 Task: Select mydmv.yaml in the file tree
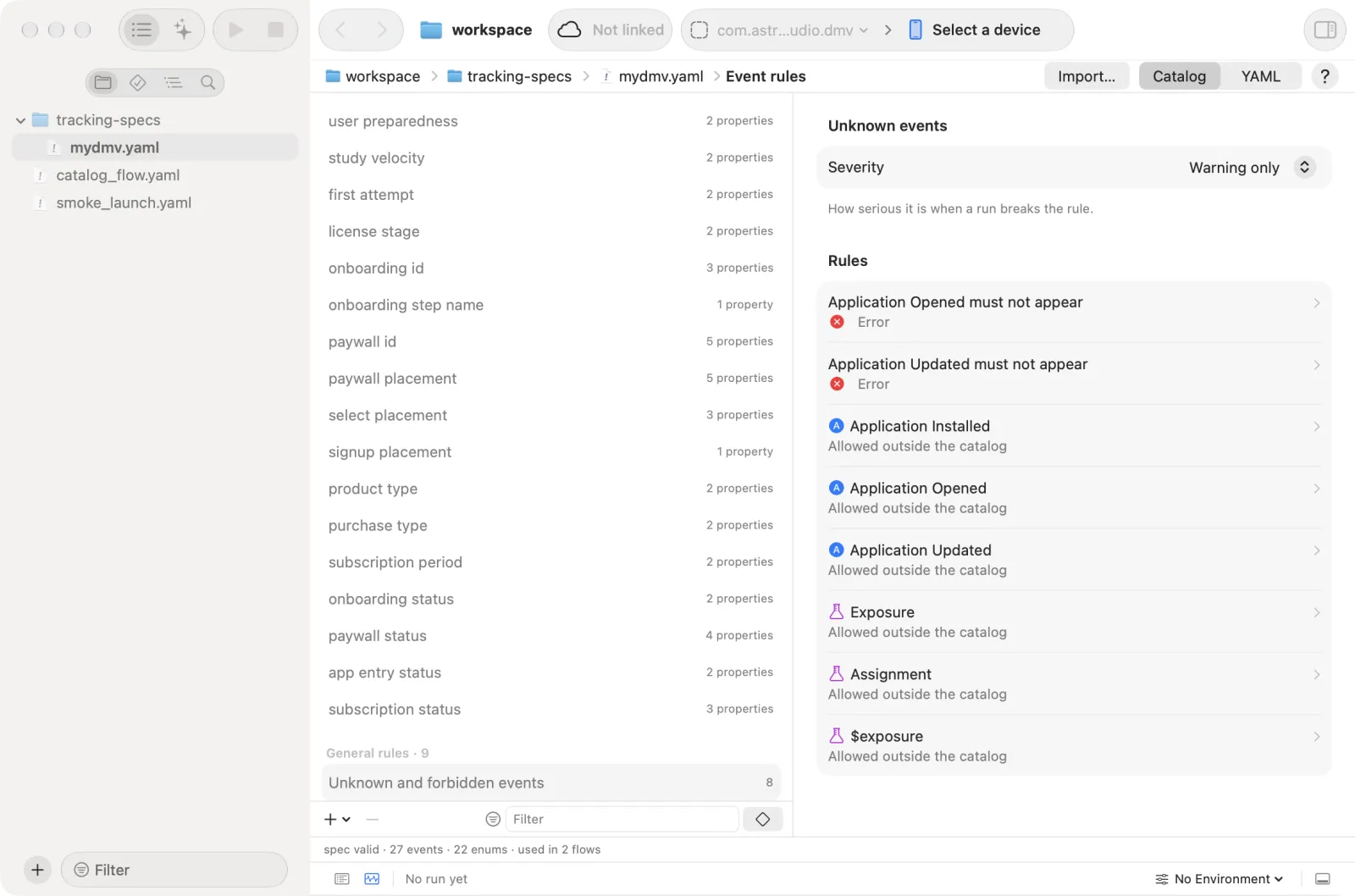click(x=155, y=147)
